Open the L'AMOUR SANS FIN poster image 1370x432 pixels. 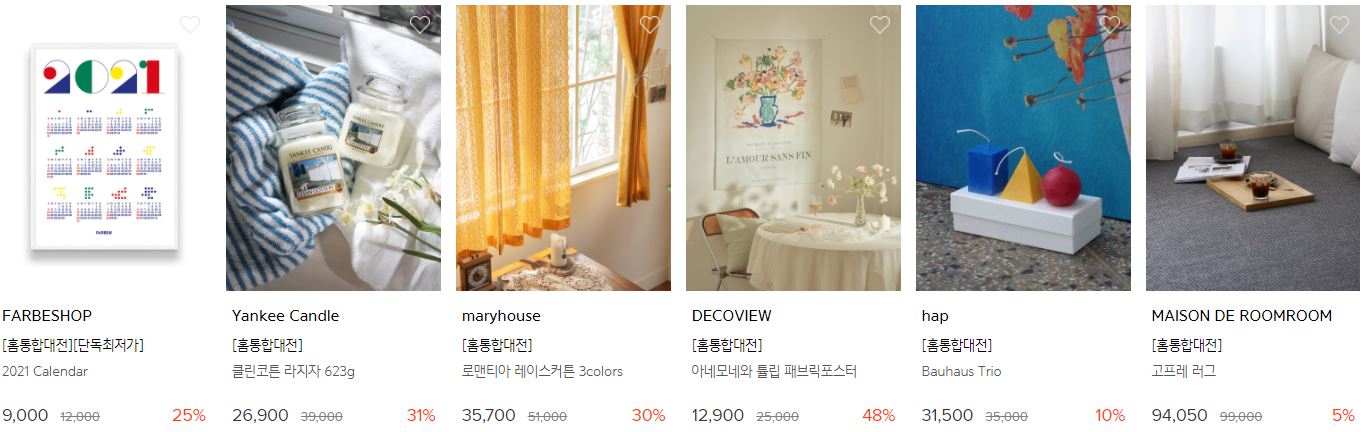(x=793, y=148)
